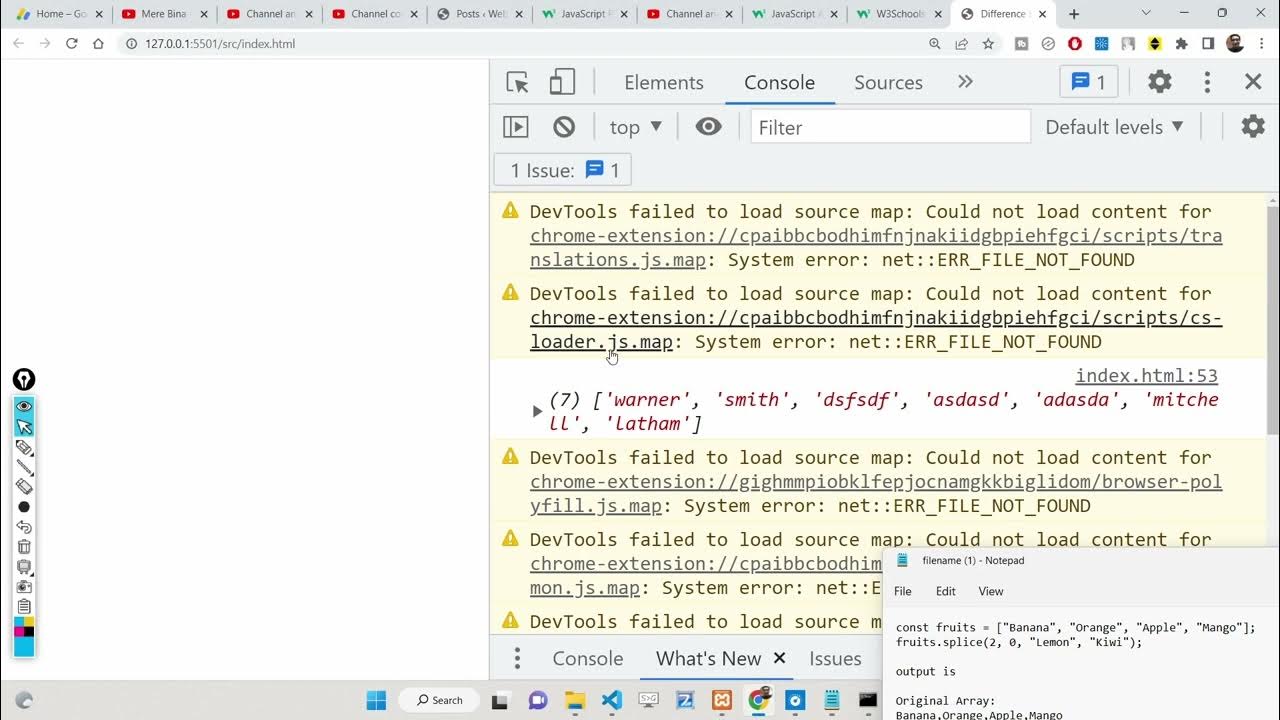
Task: Reload the page in Chrome
Action: [x=72, y=44]
